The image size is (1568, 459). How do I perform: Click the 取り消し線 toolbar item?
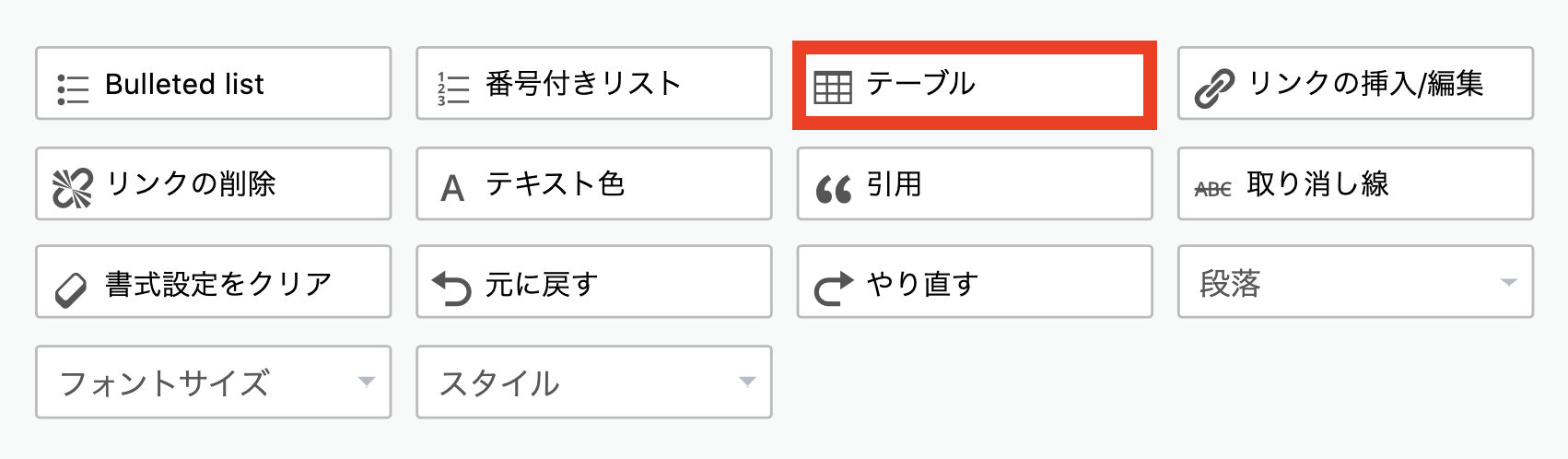click(1355, 183)
